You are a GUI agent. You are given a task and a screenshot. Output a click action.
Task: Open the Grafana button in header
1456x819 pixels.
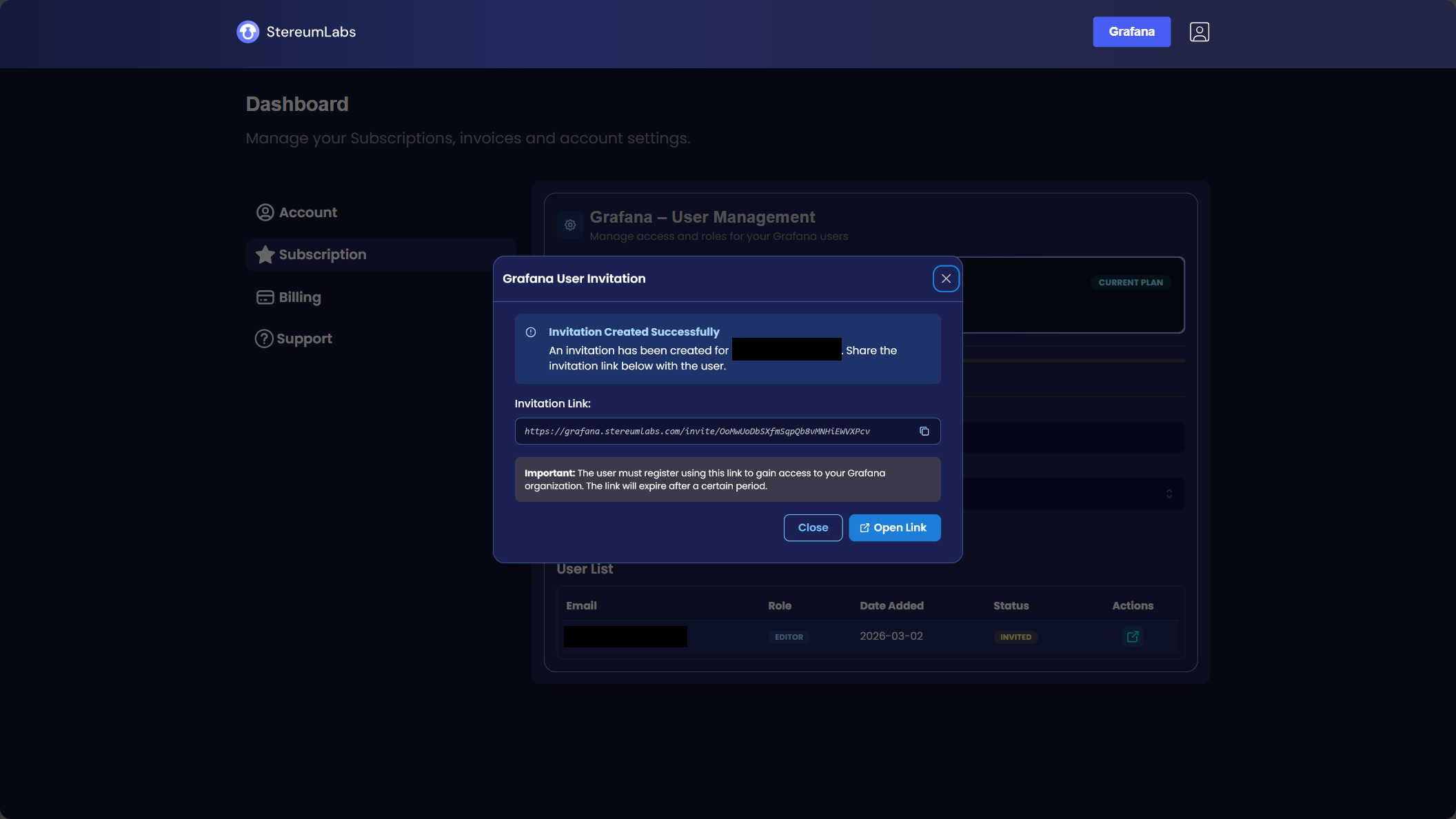pos(1131,32)
